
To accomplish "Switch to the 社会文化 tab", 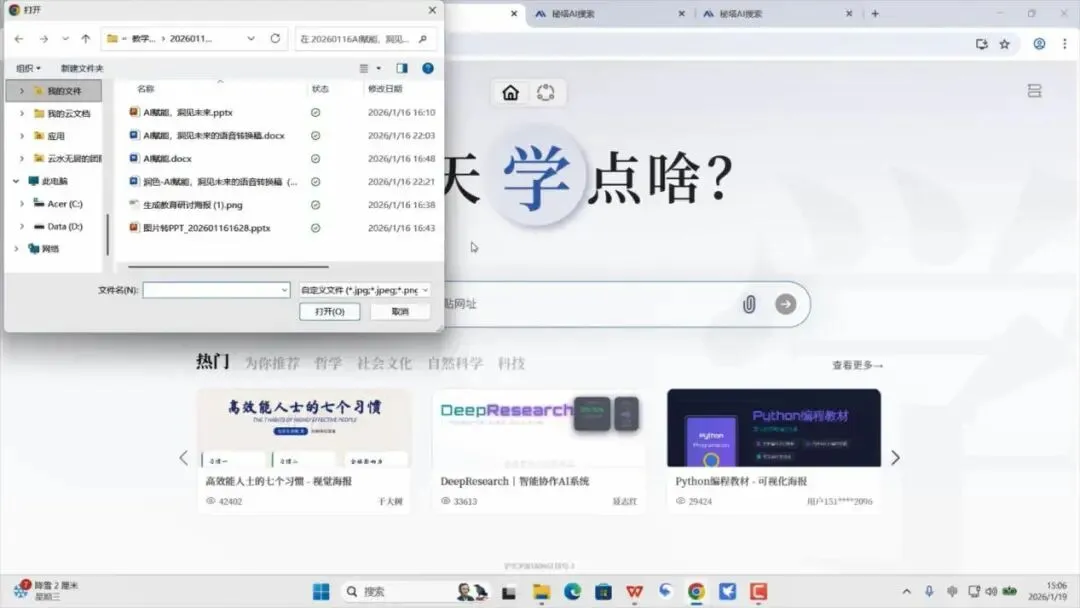I will 384,363.
